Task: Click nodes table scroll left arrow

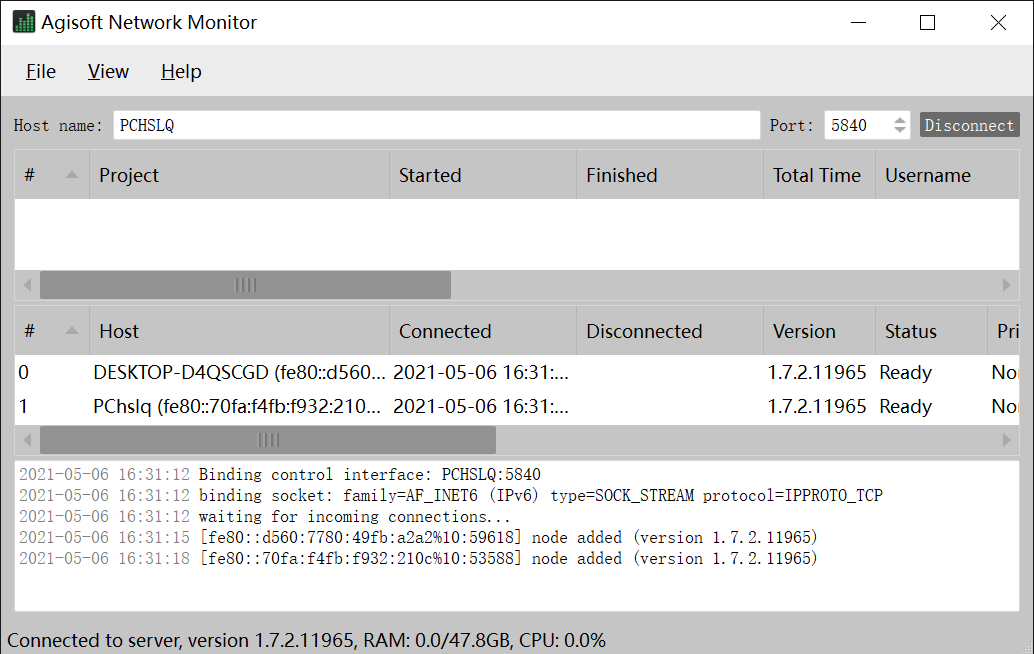Action: [27, 440]
